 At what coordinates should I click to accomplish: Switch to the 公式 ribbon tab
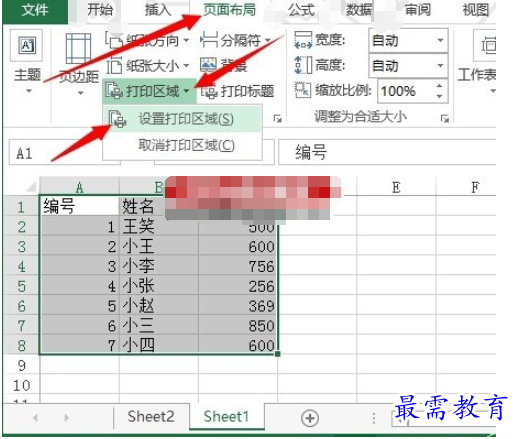301,10
